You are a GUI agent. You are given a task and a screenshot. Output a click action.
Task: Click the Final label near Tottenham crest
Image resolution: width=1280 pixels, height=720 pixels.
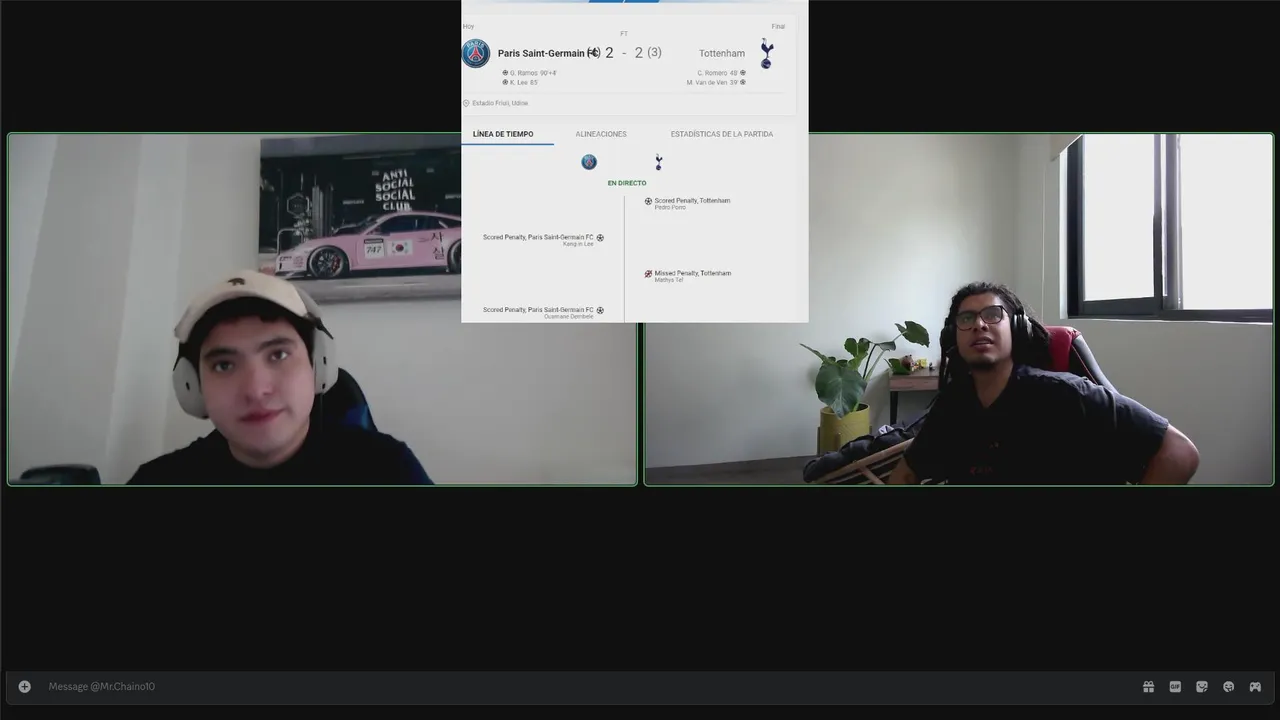[x=778, y=27]
